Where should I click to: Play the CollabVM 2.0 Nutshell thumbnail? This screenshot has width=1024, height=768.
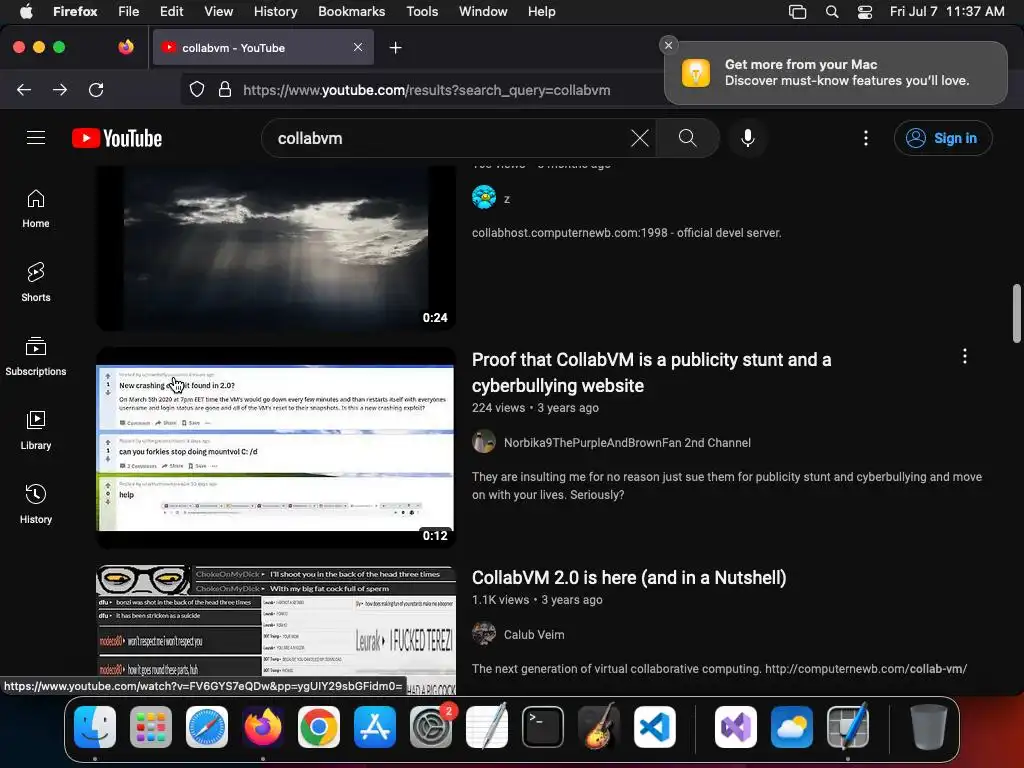click(x=276, y=629)
